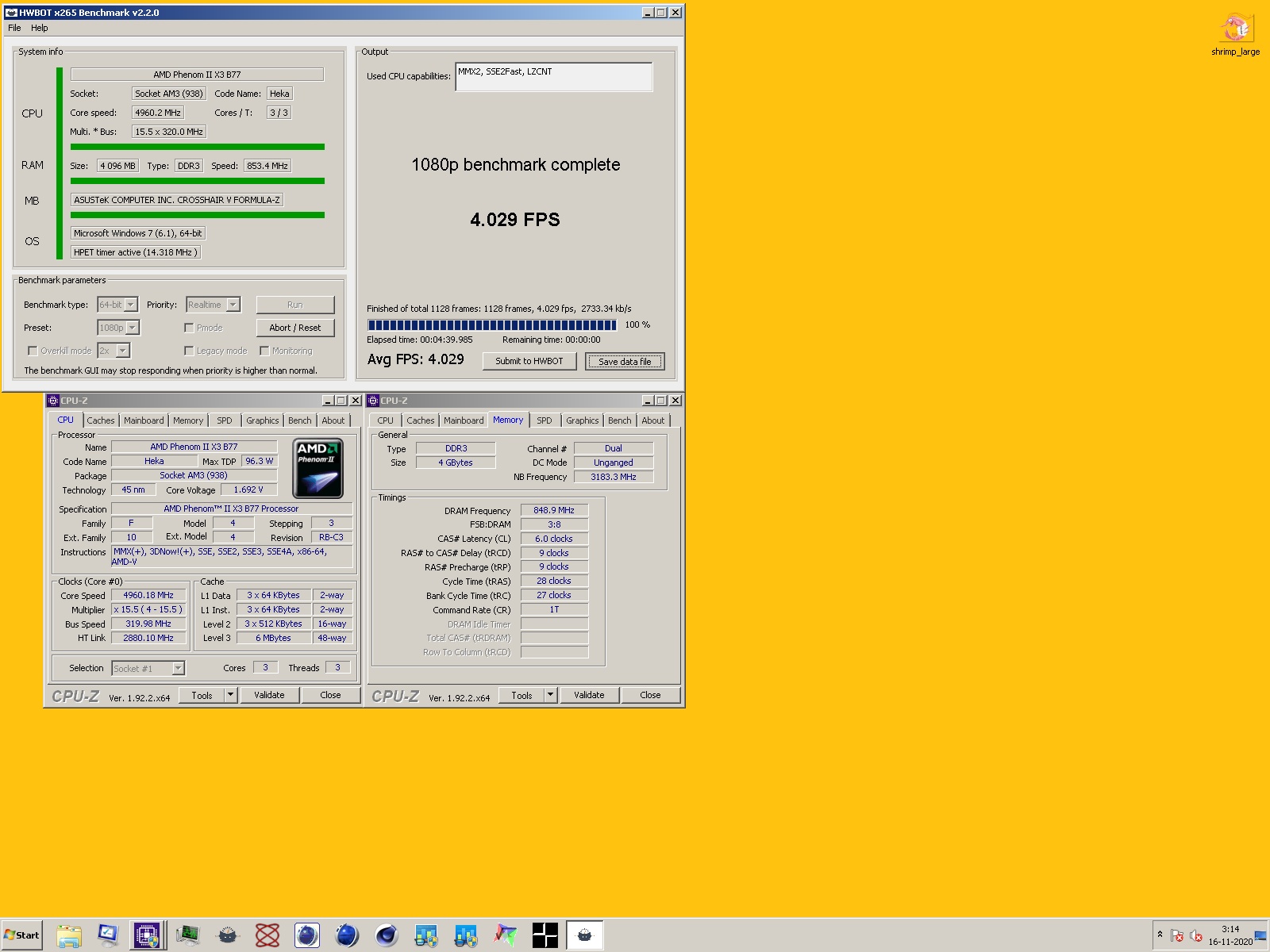Open the colorful polygon taskbar icon
This screenshot has height=952, width=1270.
[x=506, y=935]
